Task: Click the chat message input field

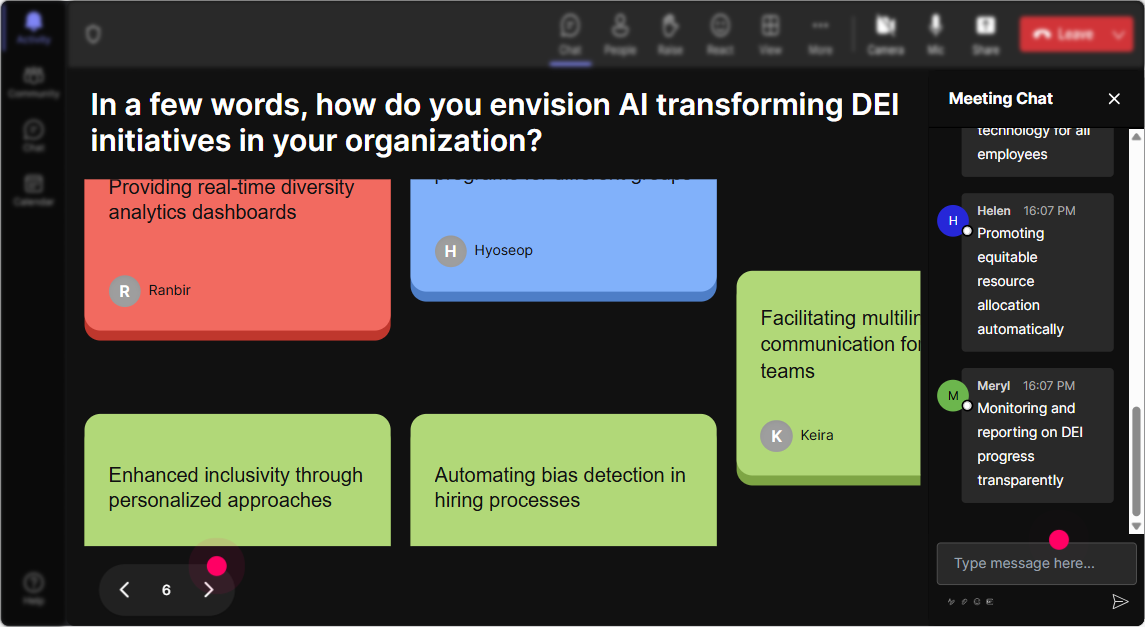Action: 1036,563
